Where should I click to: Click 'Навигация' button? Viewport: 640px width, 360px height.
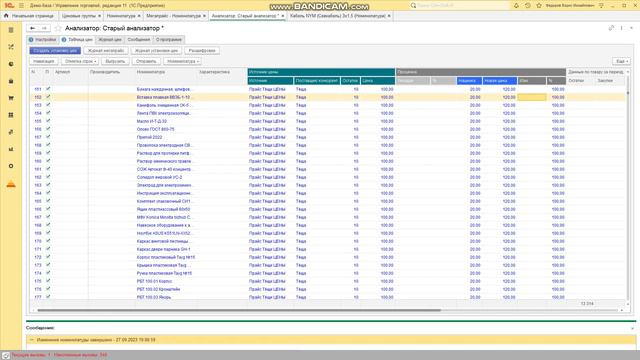(x=44, y=61)
